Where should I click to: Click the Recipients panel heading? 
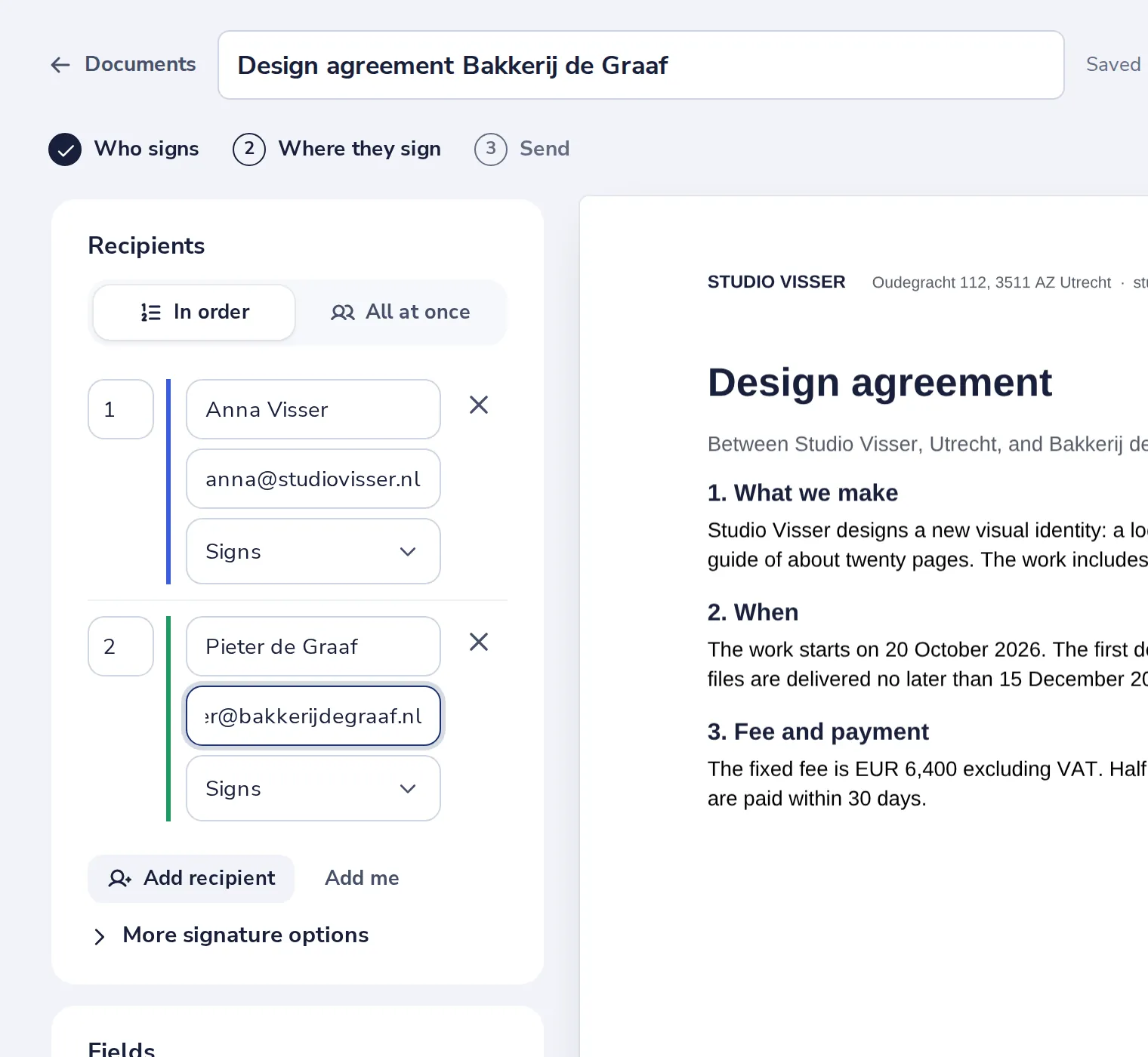(147, 246)
